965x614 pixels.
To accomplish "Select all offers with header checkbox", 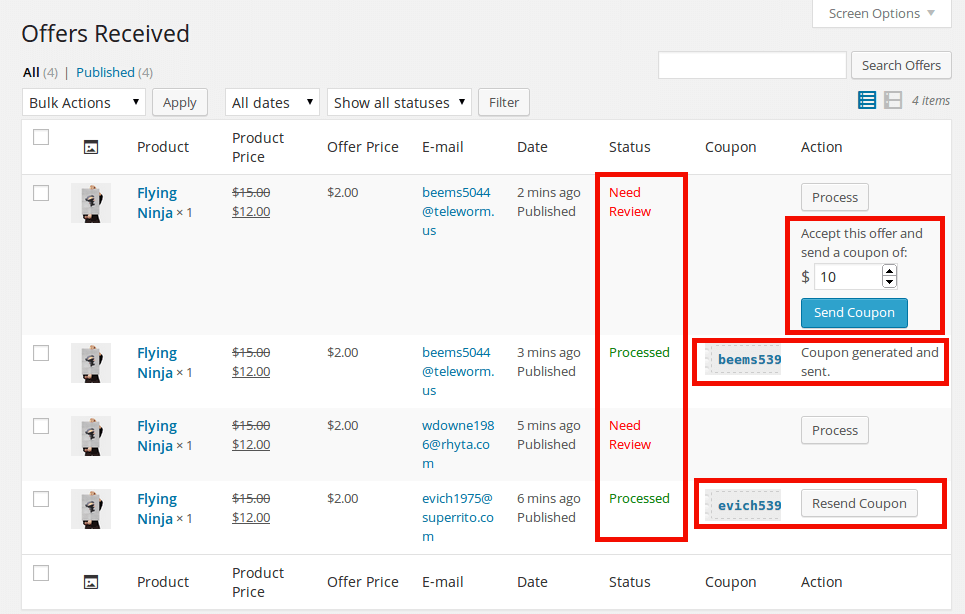I will 41,137.
